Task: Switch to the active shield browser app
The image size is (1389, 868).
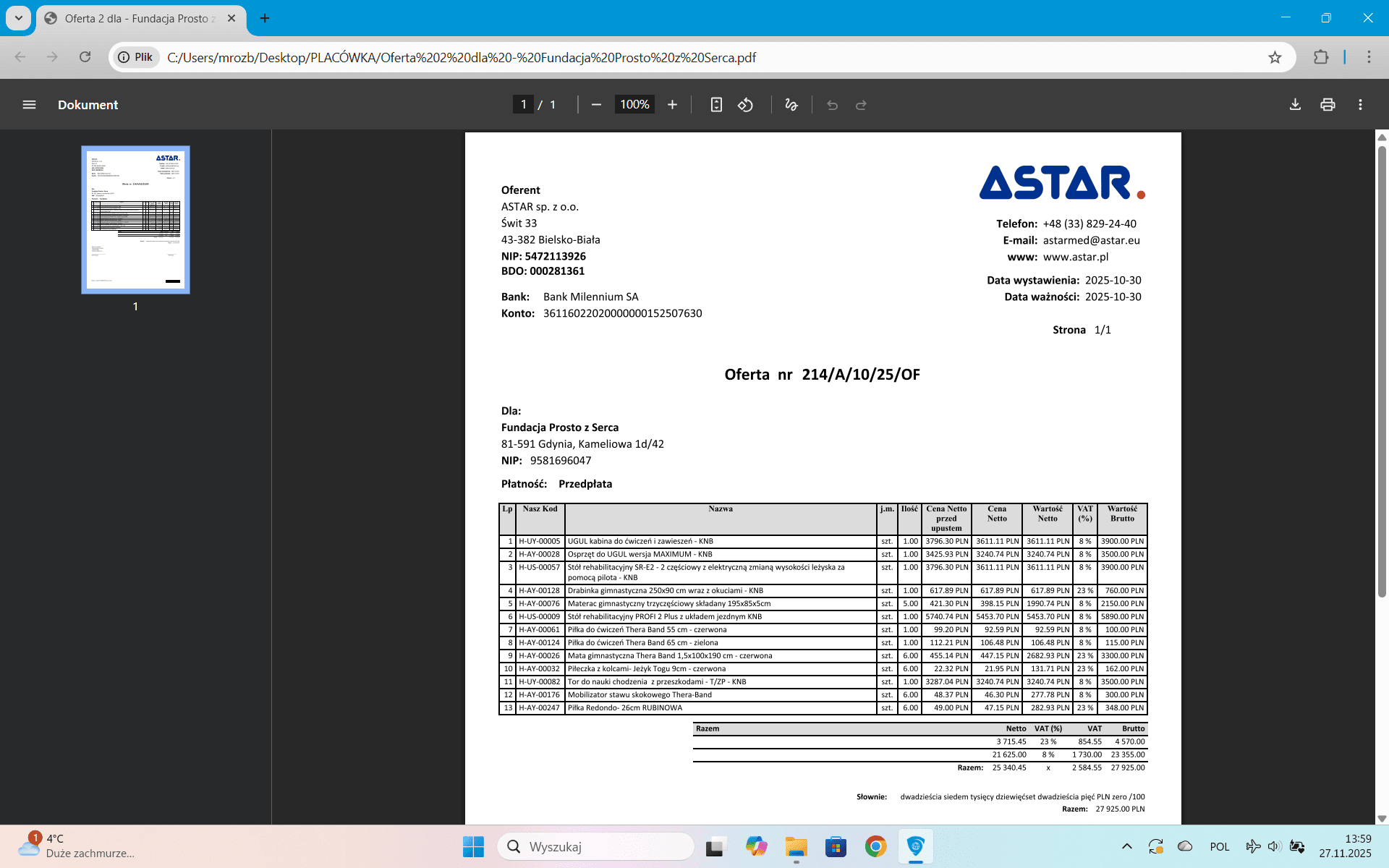Action: [x=916, y=846]
